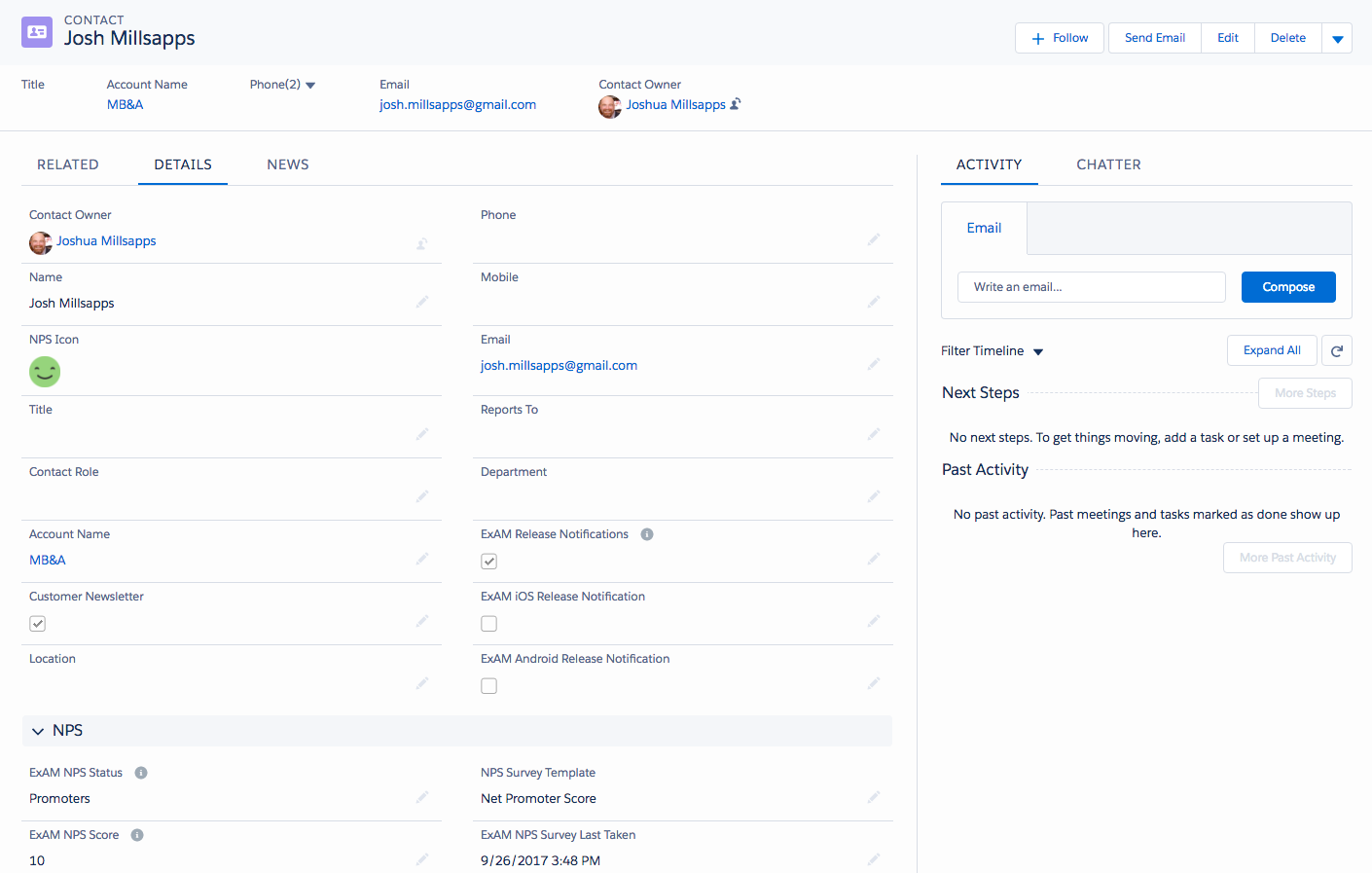Click pencil icon for ExAM NPS Status
The height and width of the screenshot is (873, 1372).
(422, 797)
